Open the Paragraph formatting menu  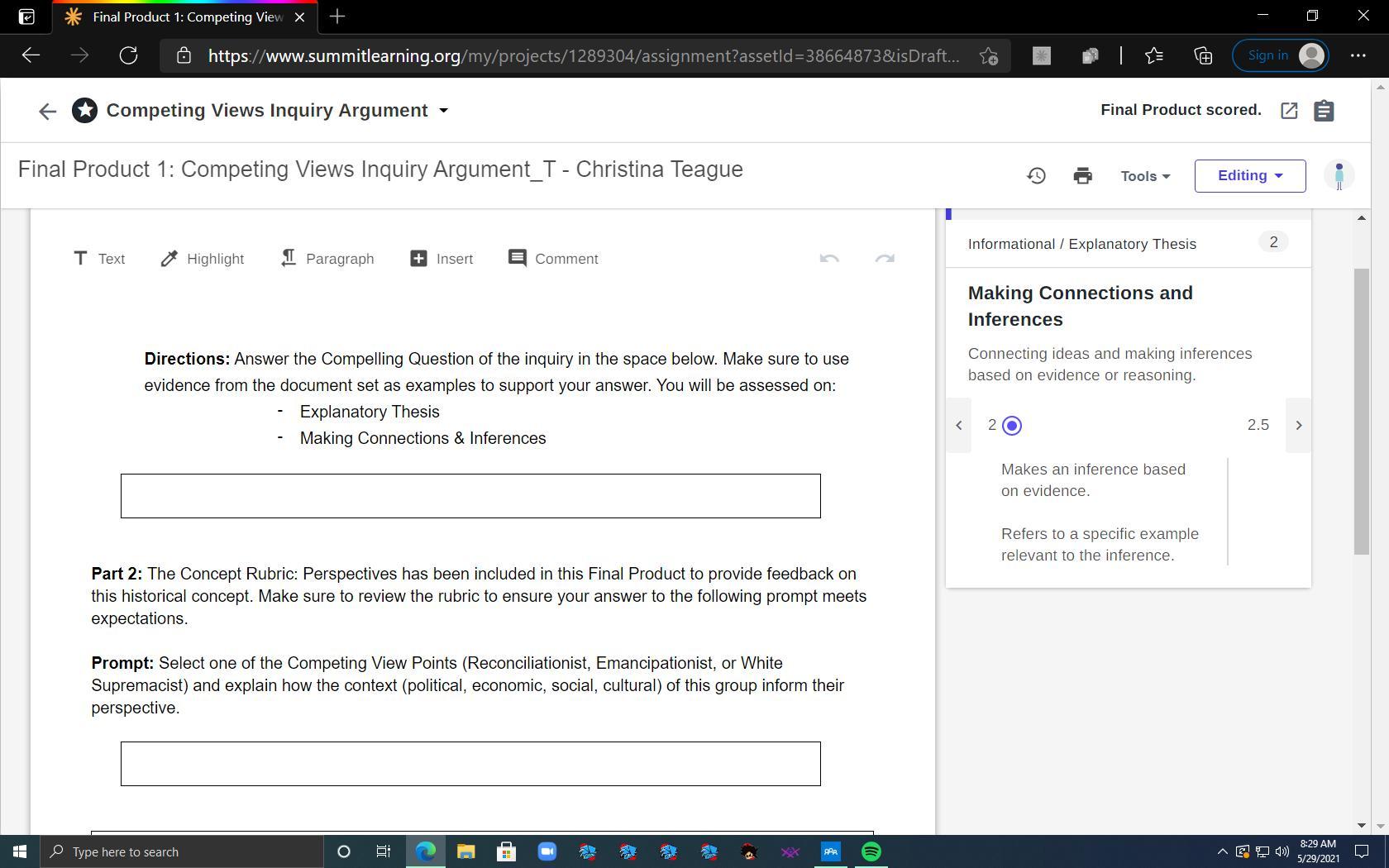327,259
